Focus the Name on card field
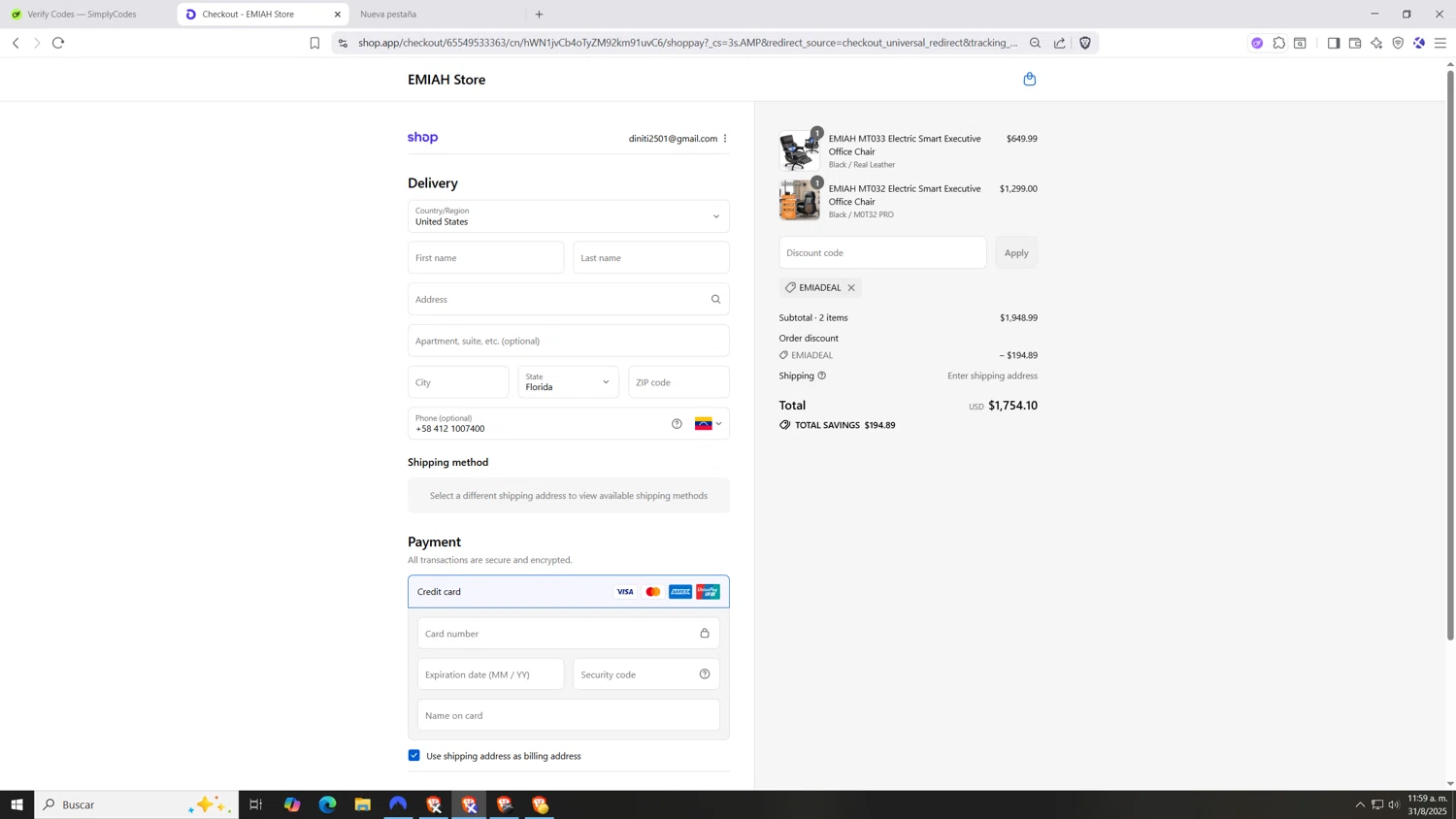Screen dimensions: 1456x819 569,715
